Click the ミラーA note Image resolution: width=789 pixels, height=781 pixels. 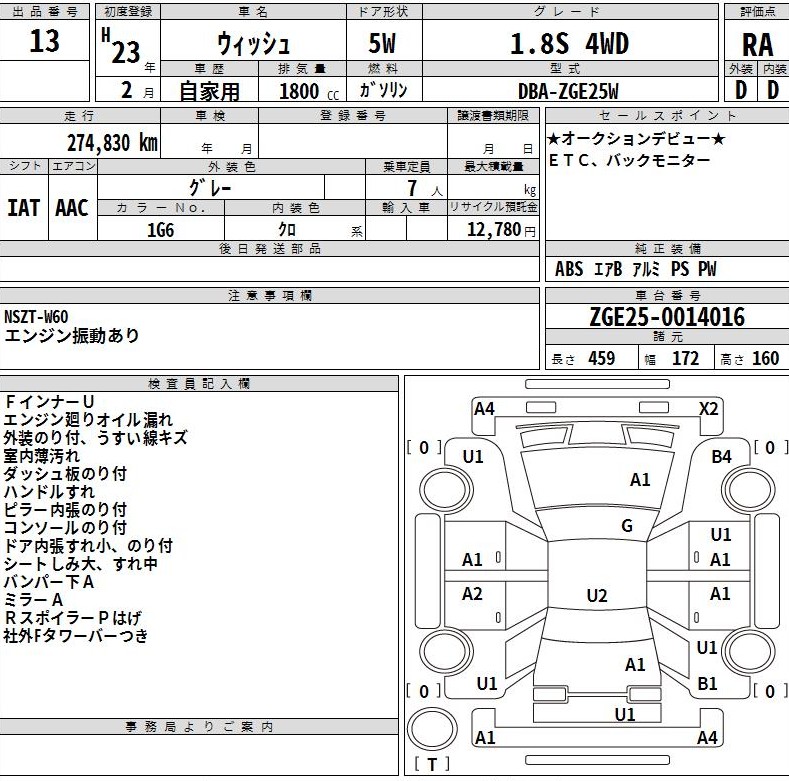34,600
